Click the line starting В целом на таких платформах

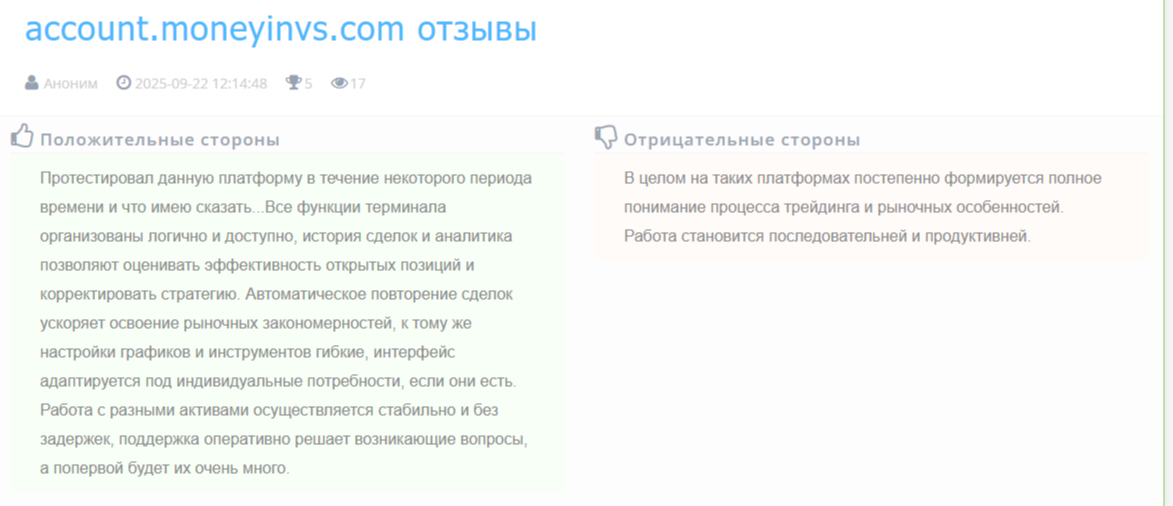click(x=863, y=178)
